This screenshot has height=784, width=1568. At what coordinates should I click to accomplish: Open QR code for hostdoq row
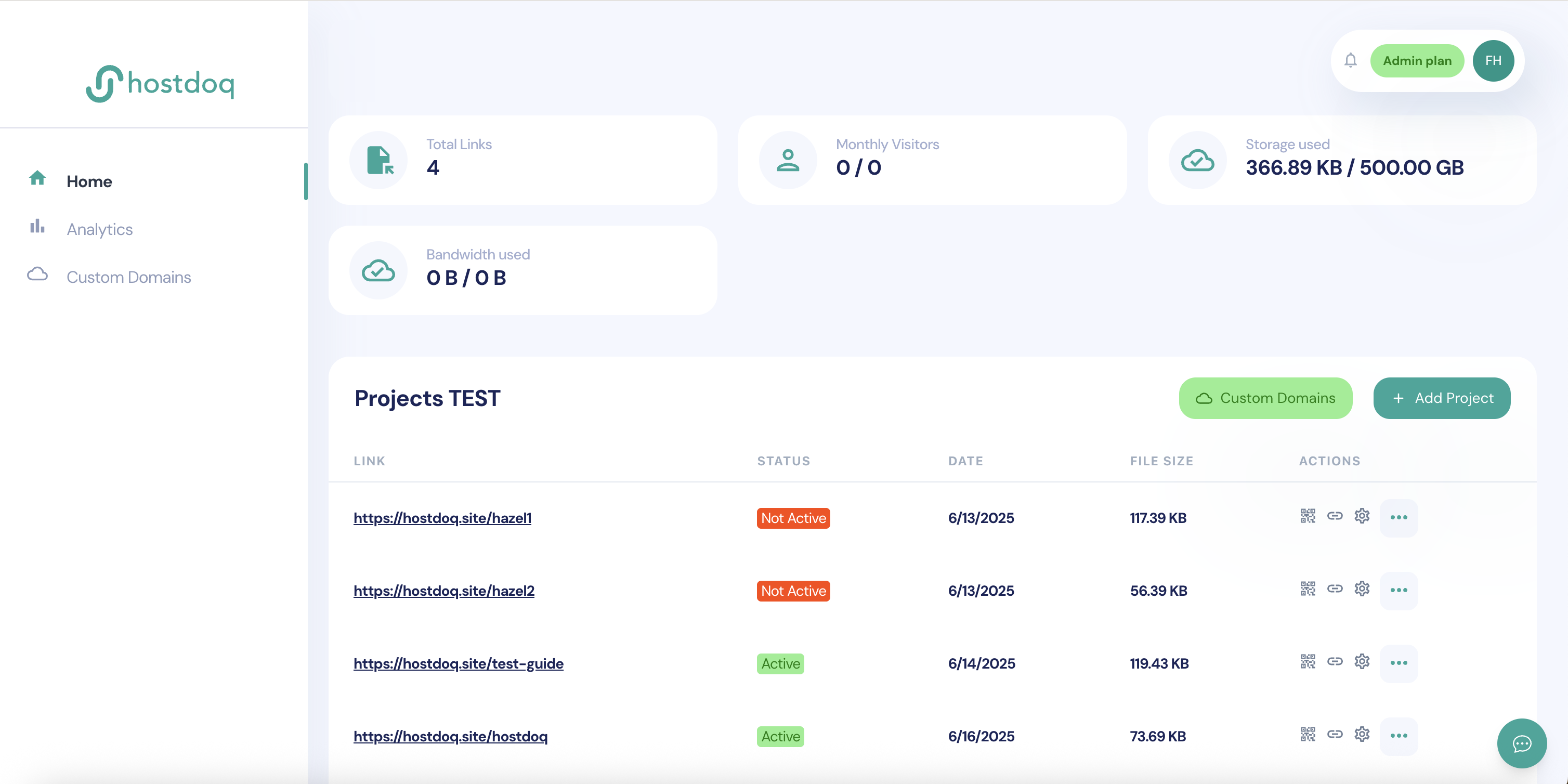pyautogui.click(x=1308, y=734)
